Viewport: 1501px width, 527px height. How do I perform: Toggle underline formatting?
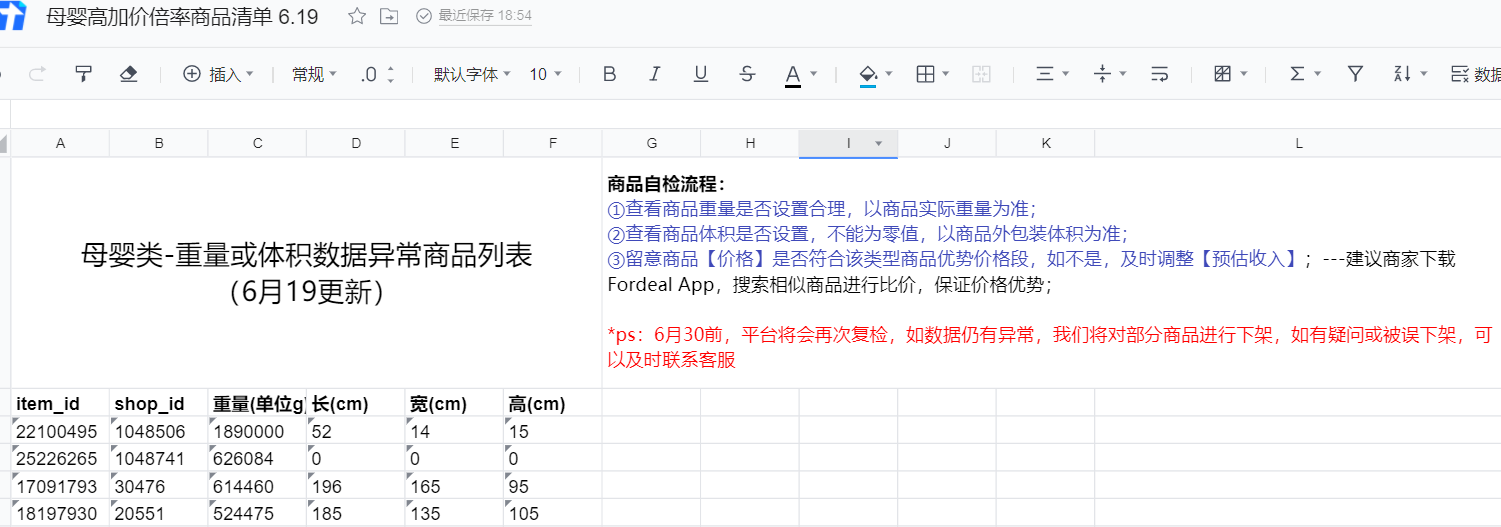(x=701, y=74)
